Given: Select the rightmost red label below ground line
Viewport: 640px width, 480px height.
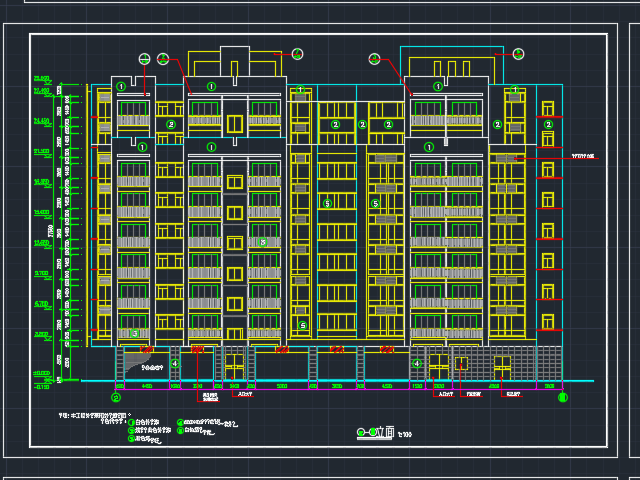Looking at the screenshot, I should pyautogui.click(x=513, y=394).
